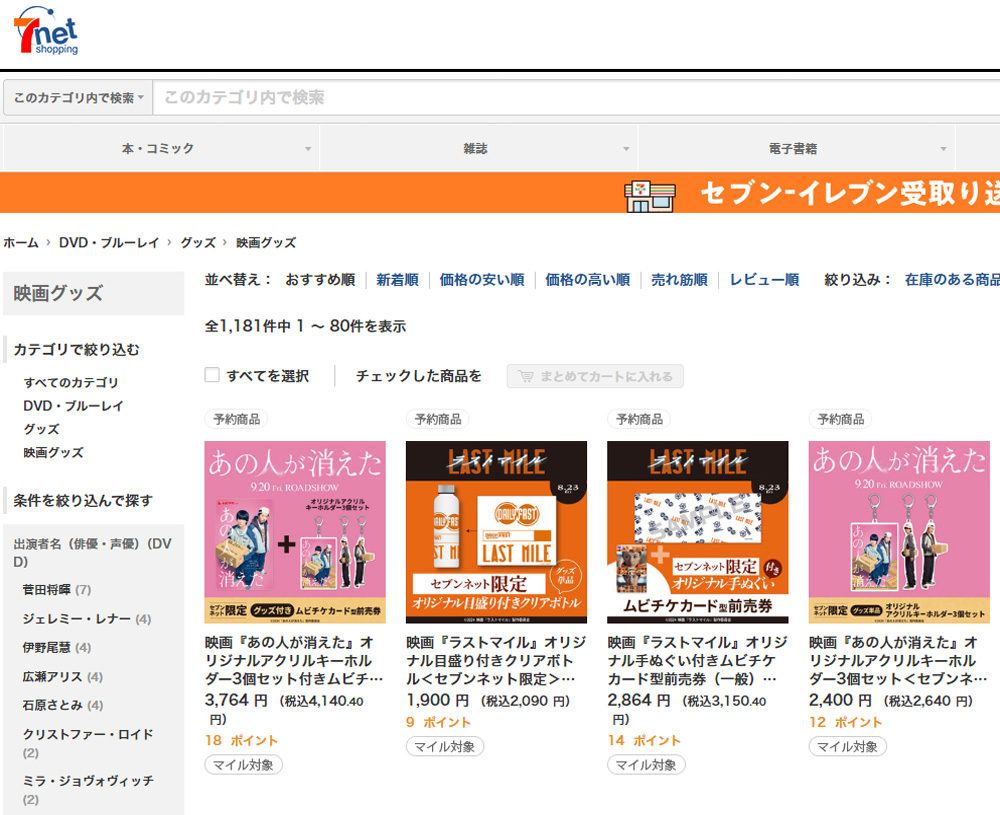Sort results by レビュー順
The width and height of the screenshot is (1000, 815).
click(x=763, y=280)
